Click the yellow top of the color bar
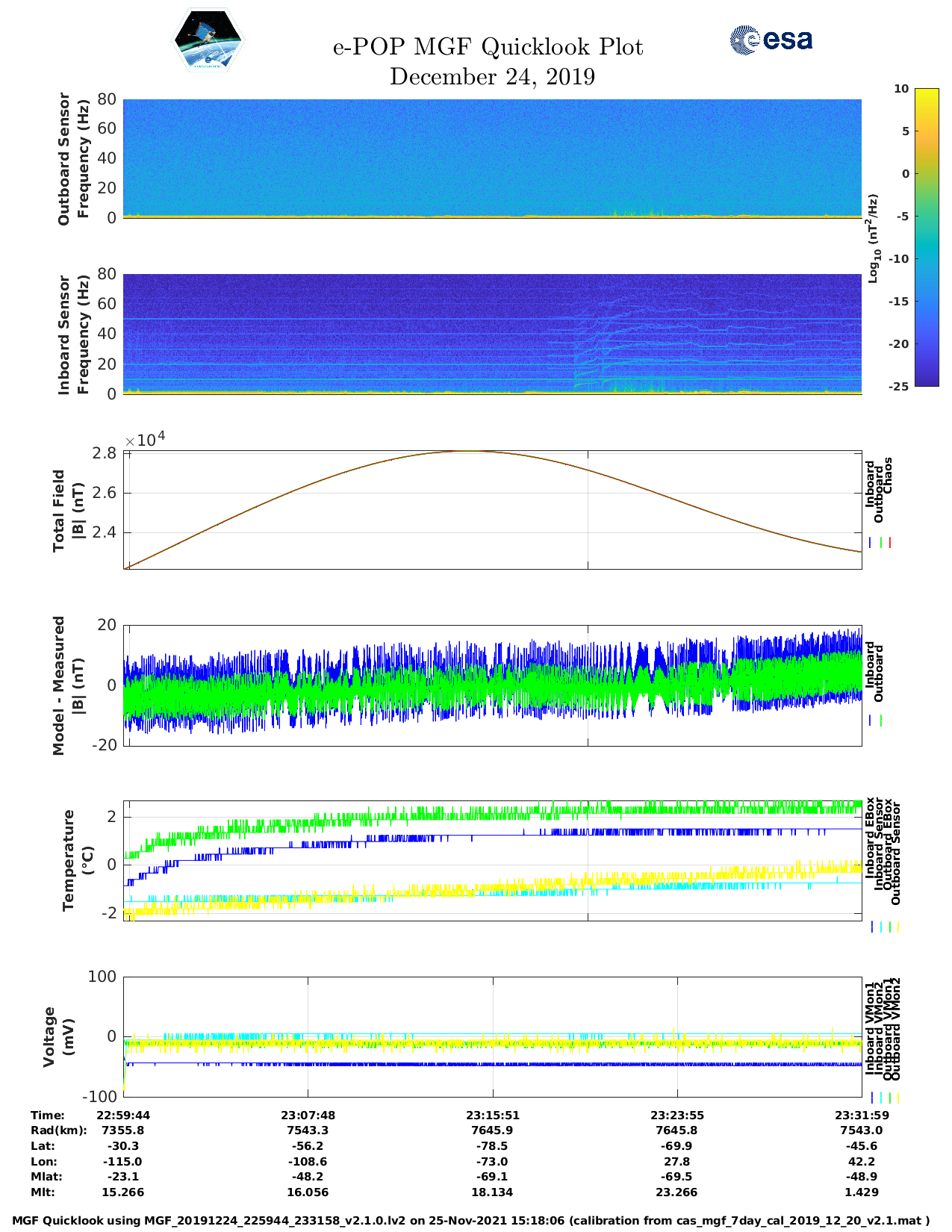 [906, 94]
